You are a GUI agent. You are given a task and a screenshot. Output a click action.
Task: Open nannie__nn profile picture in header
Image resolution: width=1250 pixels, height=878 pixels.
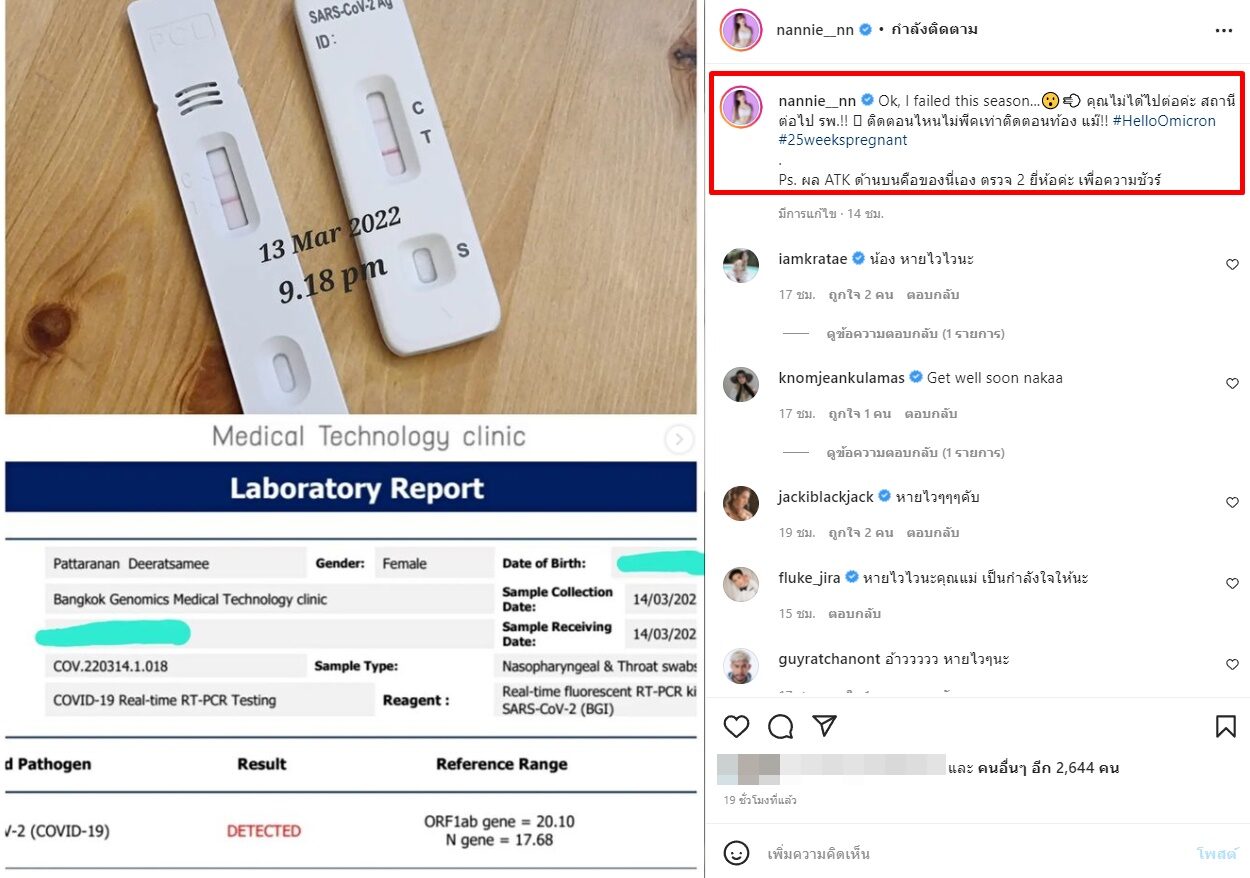[x=742, y=30]
